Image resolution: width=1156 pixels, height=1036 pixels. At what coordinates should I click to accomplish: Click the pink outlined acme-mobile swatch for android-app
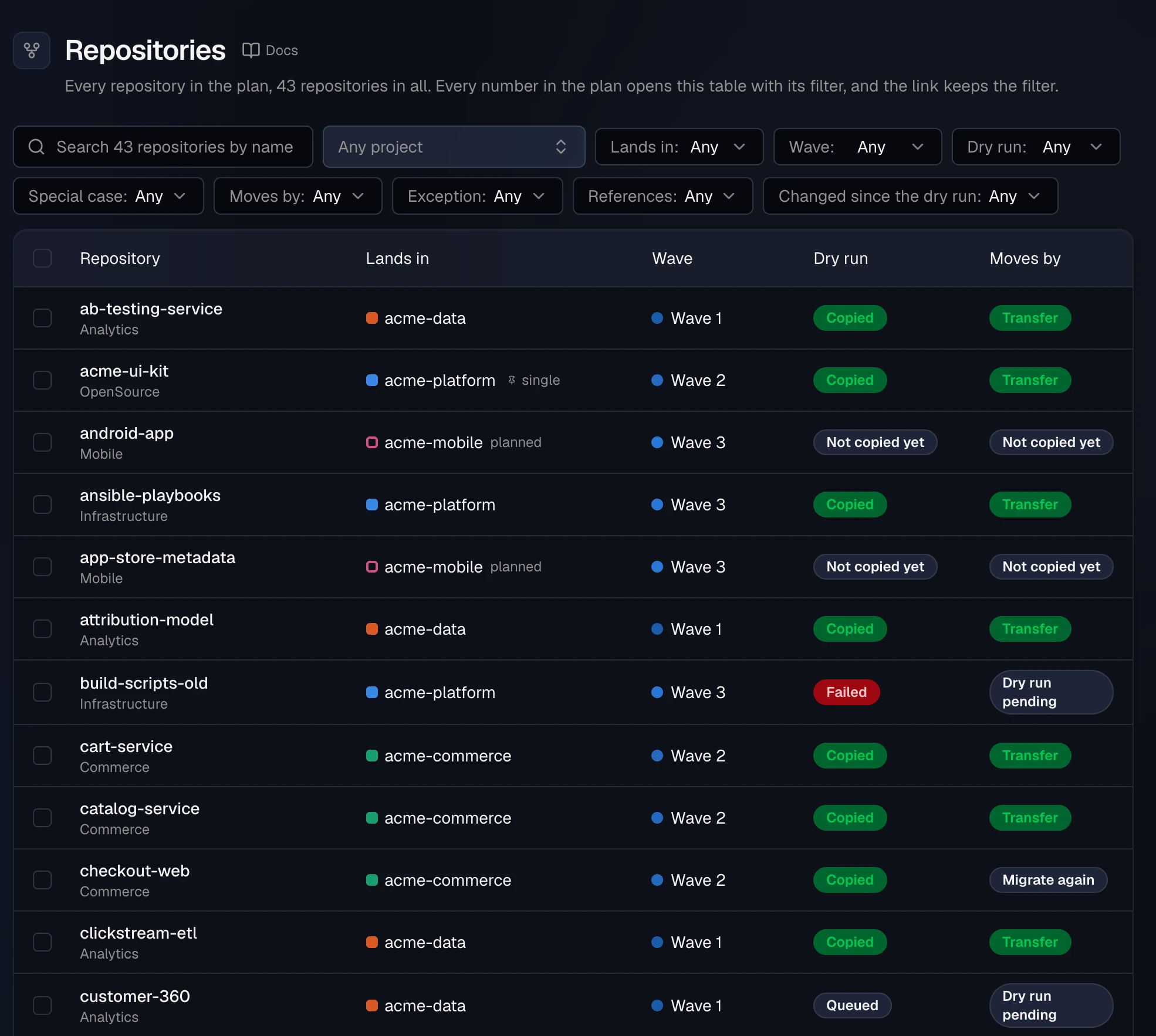pos(371,442)
